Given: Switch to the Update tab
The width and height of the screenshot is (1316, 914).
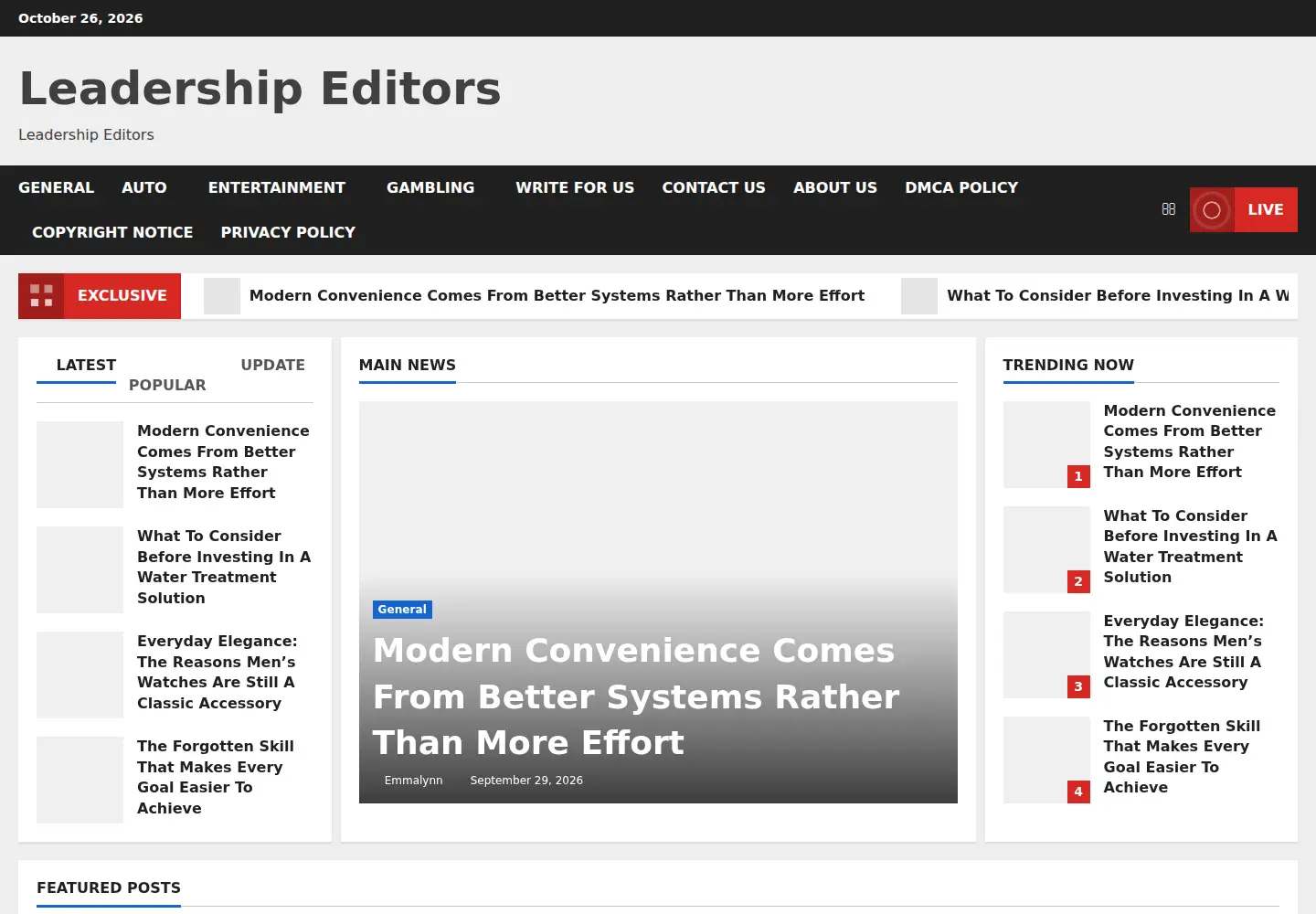Looking at the screenshot, I should tap(272, 365).
